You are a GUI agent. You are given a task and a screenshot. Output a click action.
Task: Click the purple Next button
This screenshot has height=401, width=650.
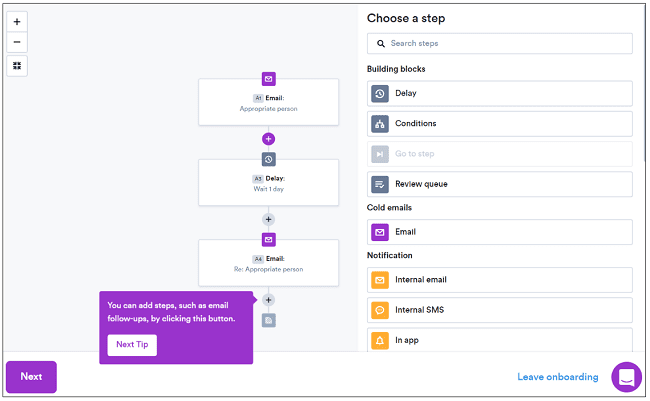pos(31,377)
